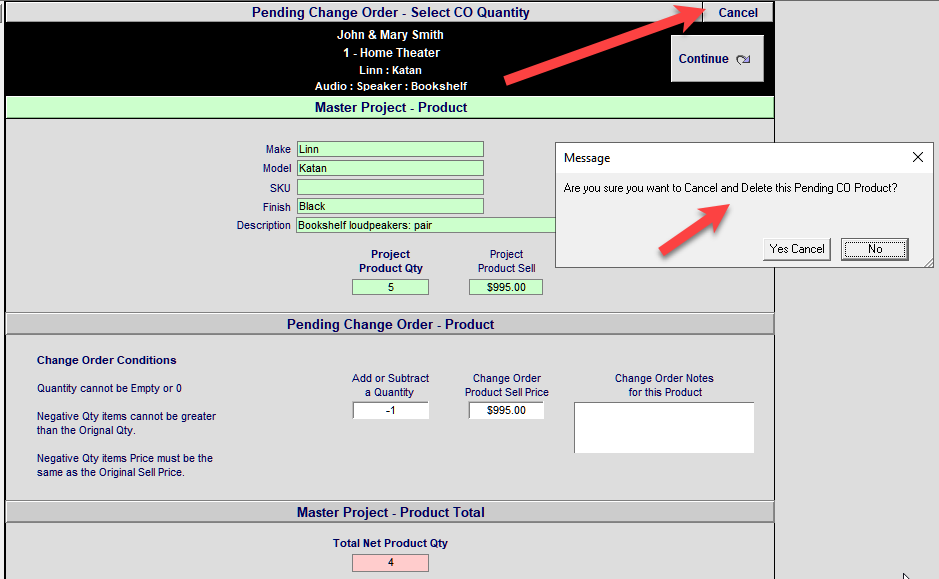
Task: Click the 1 - Home Theater text
Action: pyautogui.click(x=391, y=53)
